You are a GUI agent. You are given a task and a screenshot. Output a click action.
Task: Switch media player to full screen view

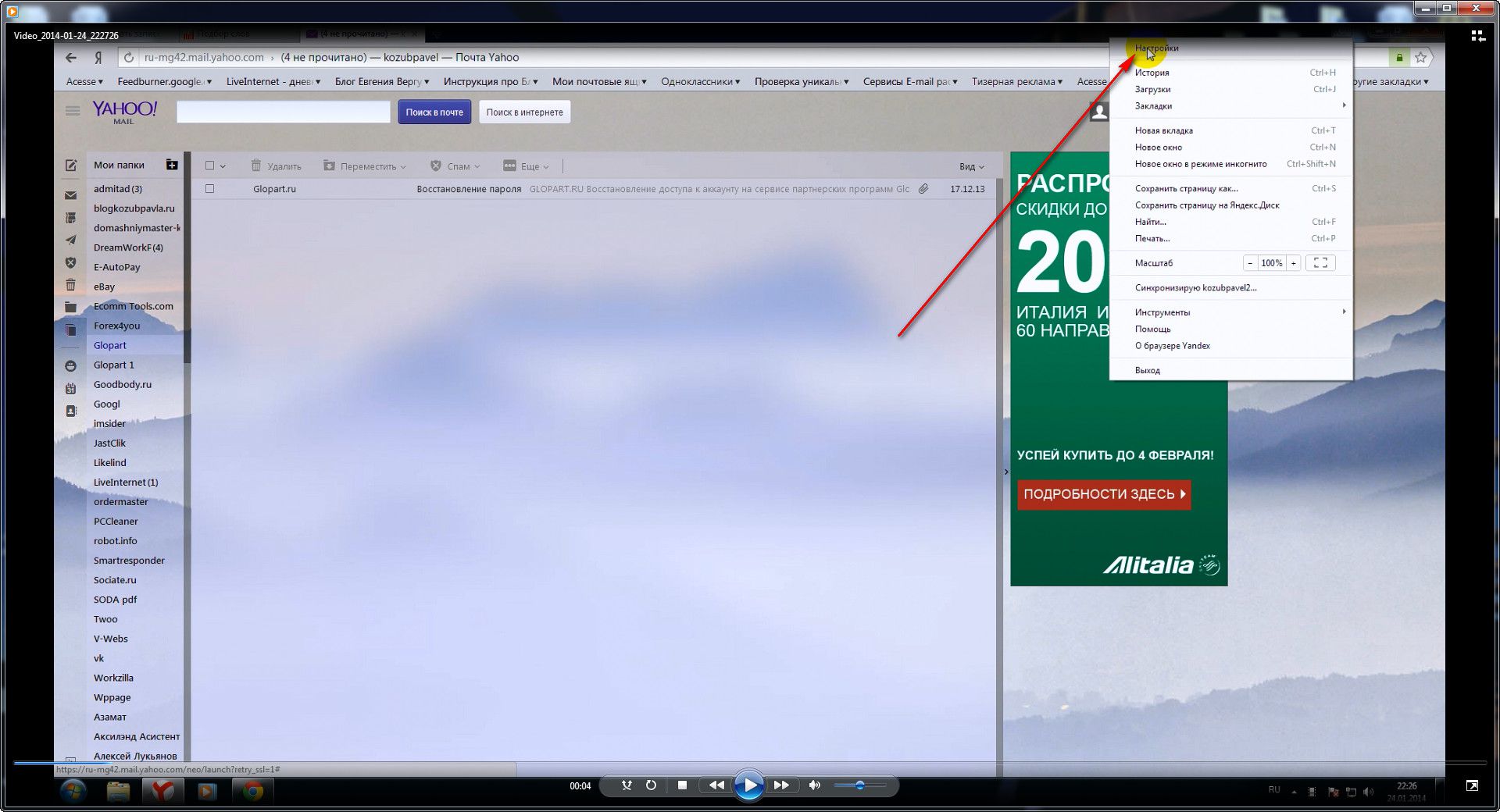click(x=1472, y=785)
